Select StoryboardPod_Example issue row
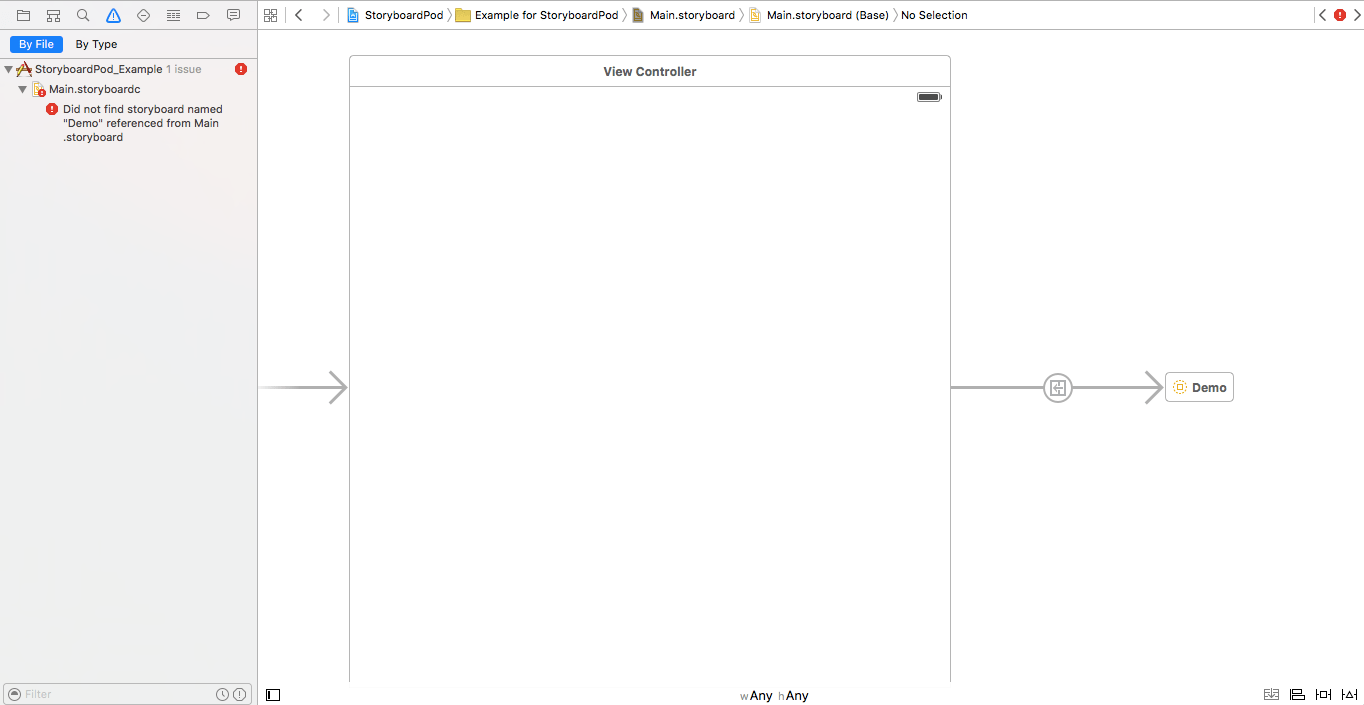Image resolution: width=1364 pixels, height=705 pixels. coord(129,69)
